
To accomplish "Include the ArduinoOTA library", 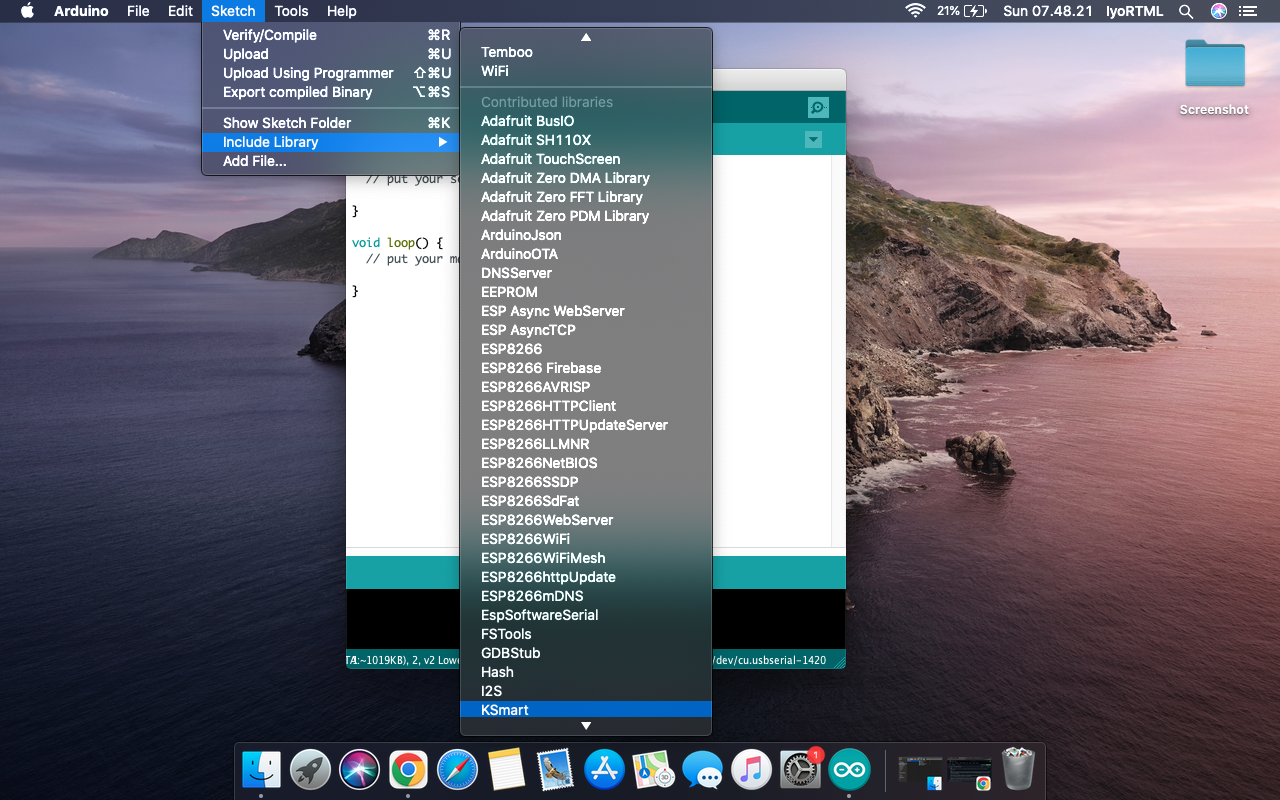I will (x=586, y=254).
